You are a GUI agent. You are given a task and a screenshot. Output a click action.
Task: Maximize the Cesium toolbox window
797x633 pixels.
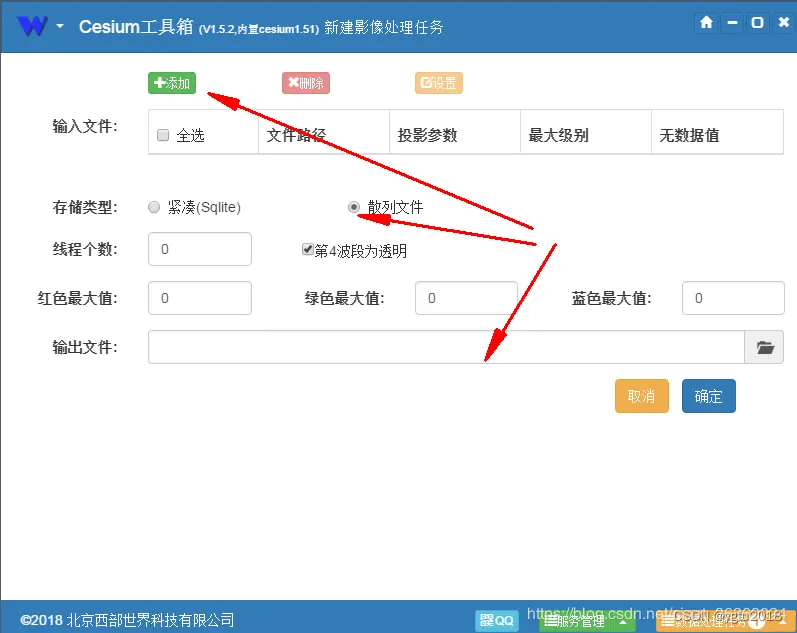tap(757, 22)
